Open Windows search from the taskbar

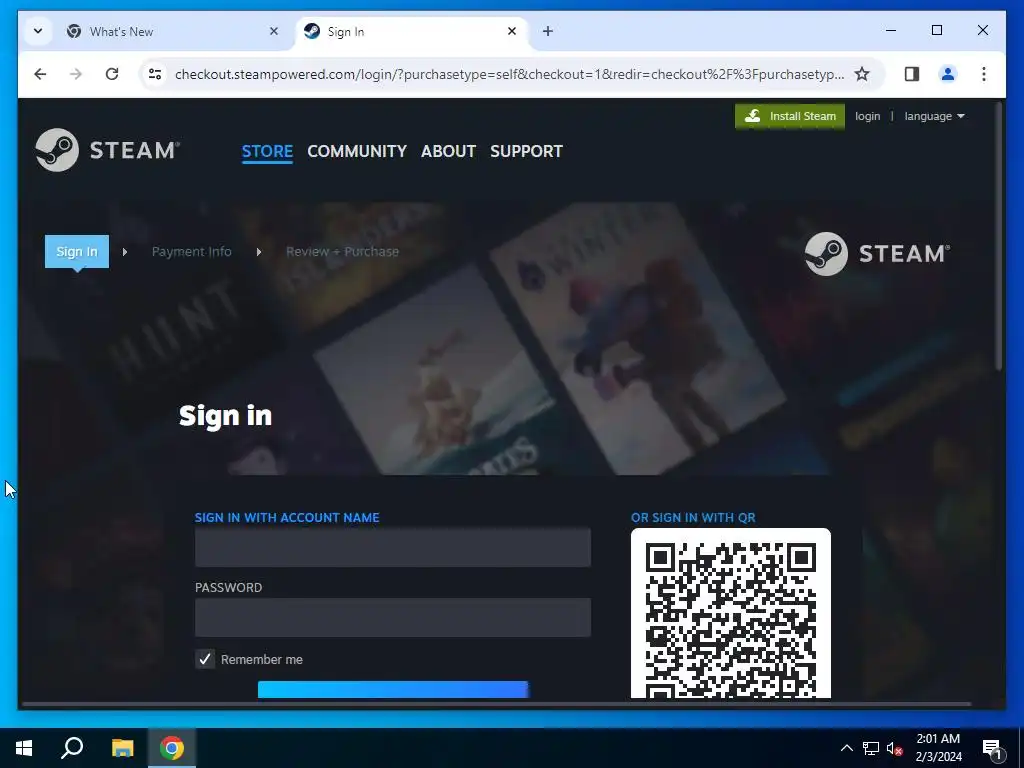pos(72,748)
